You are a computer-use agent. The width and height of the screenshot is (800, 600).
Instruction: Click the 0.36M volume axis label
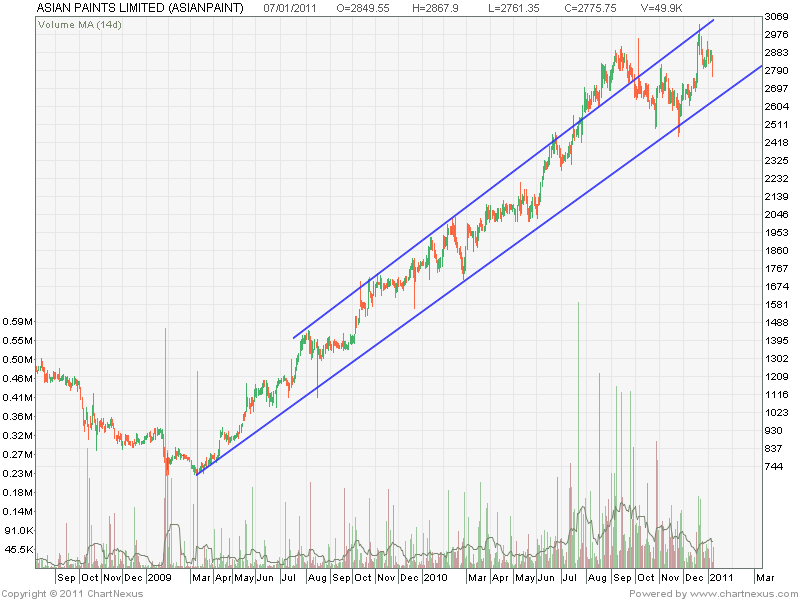click(x=18, y=417)
